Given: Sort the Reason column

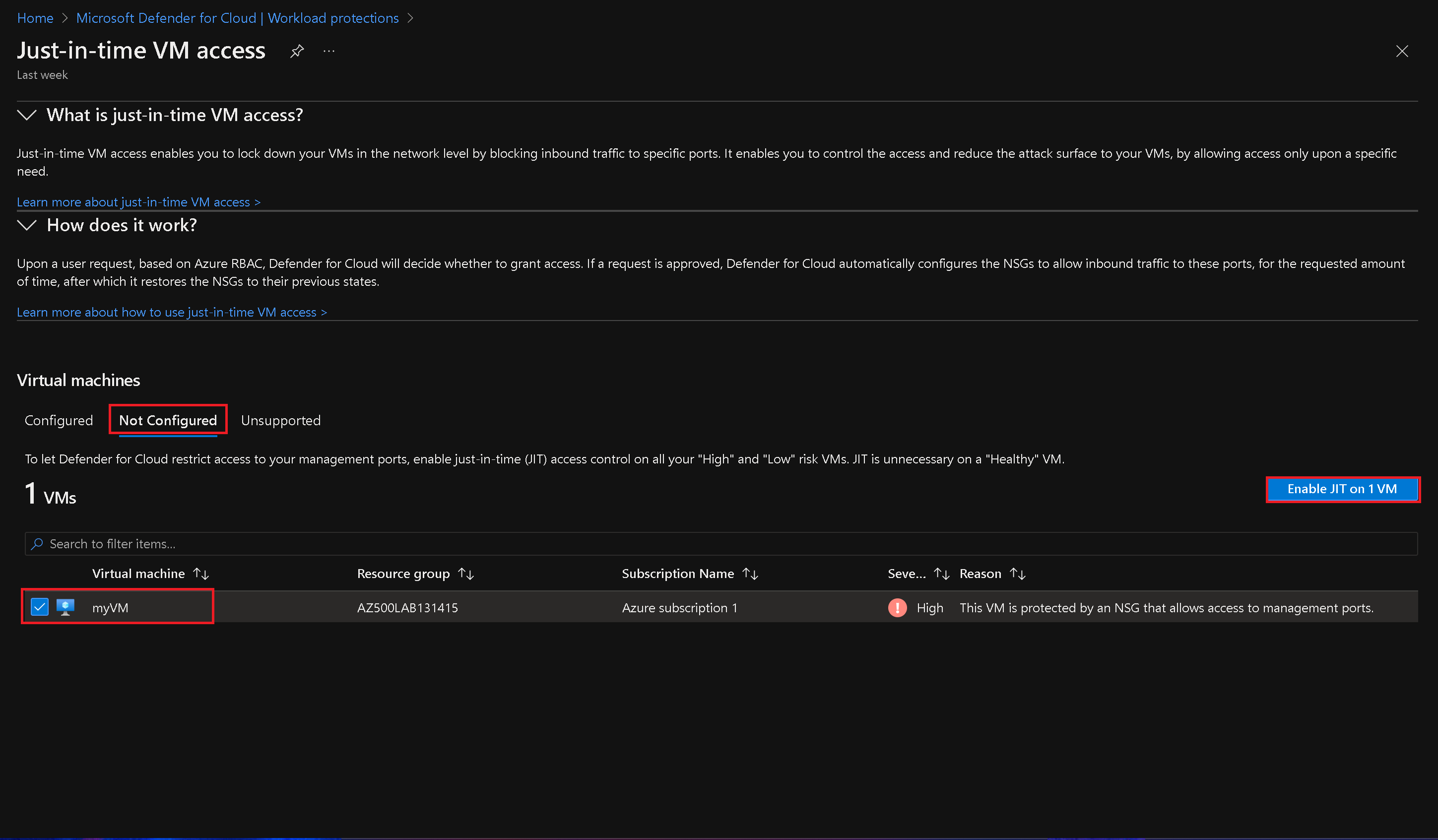Looking at the screenshot, I should (1018, 574).
